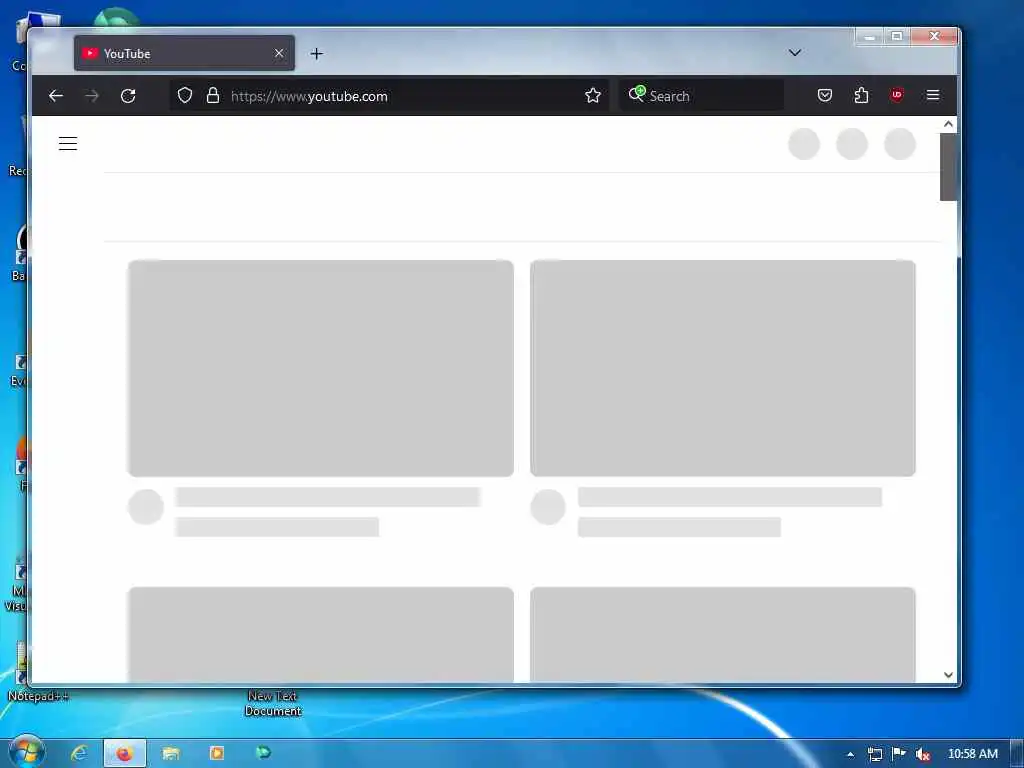Go back using the browser back arrow
Image resolution: width=1024 pixels, height=768 pixels.
click(x=56, y=96)
